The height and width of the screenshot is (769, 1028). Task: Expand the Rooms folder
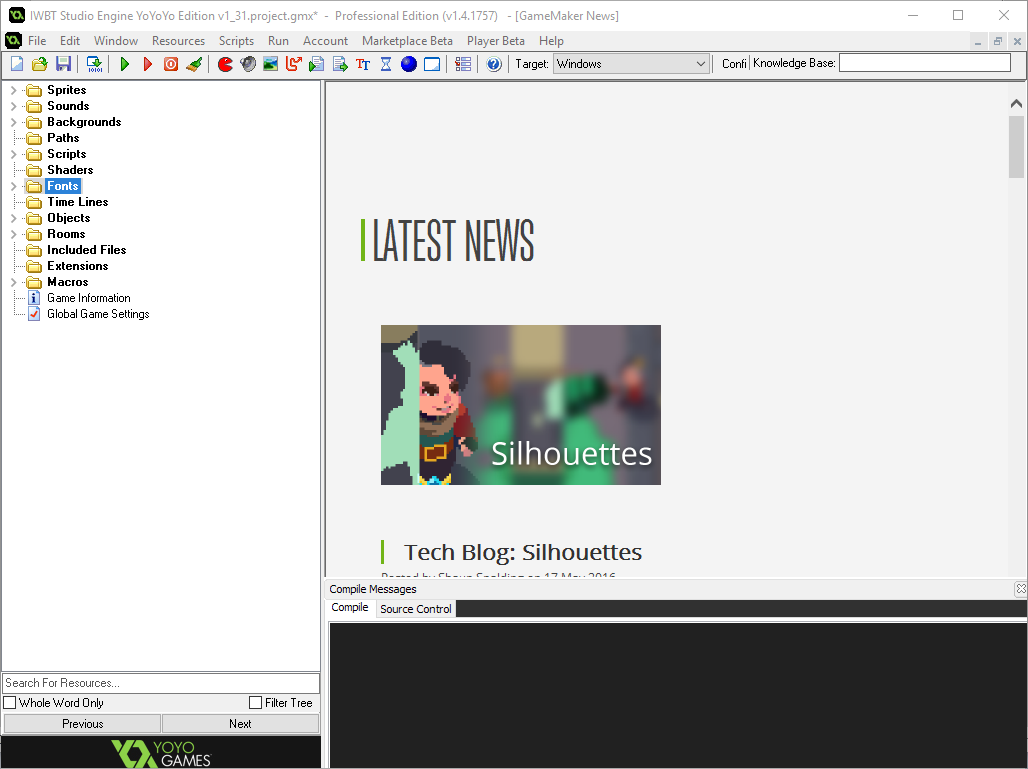(13, 234)
